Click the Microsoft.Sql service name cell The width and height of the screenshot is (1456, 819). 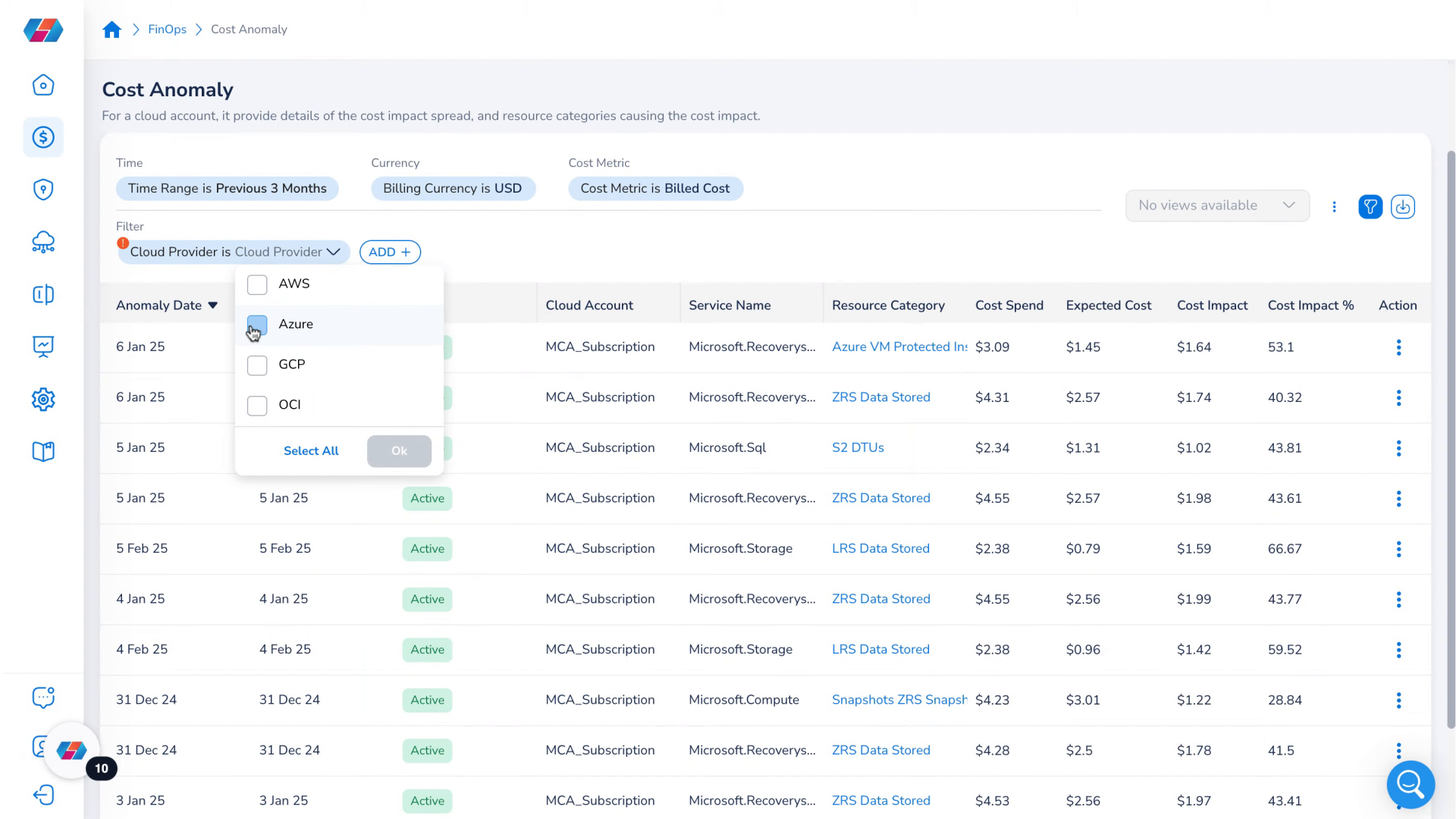click(x=727, y=447)
